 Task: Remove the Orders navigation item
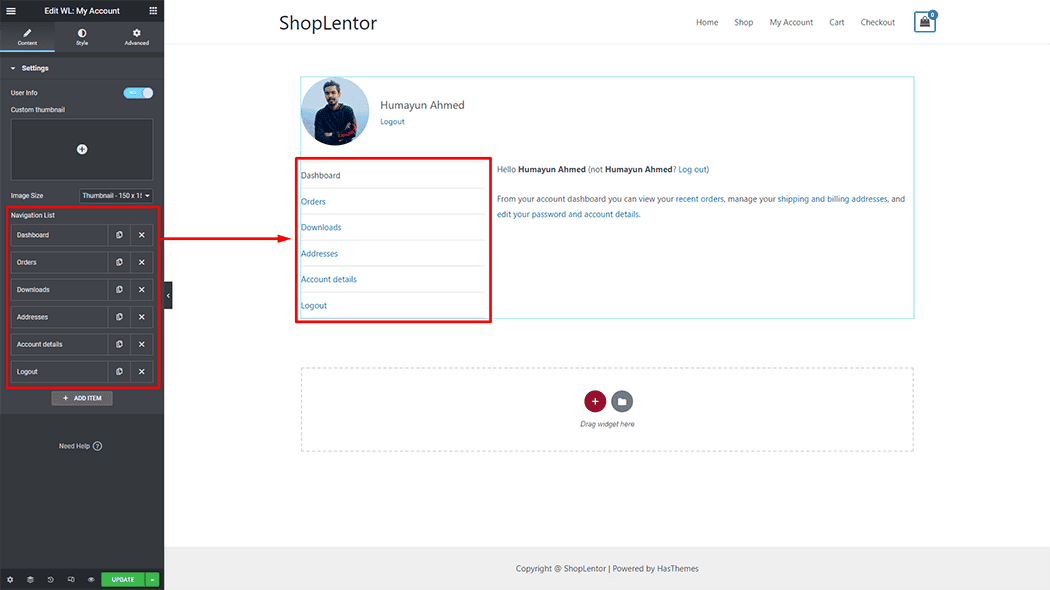(142, 262)
